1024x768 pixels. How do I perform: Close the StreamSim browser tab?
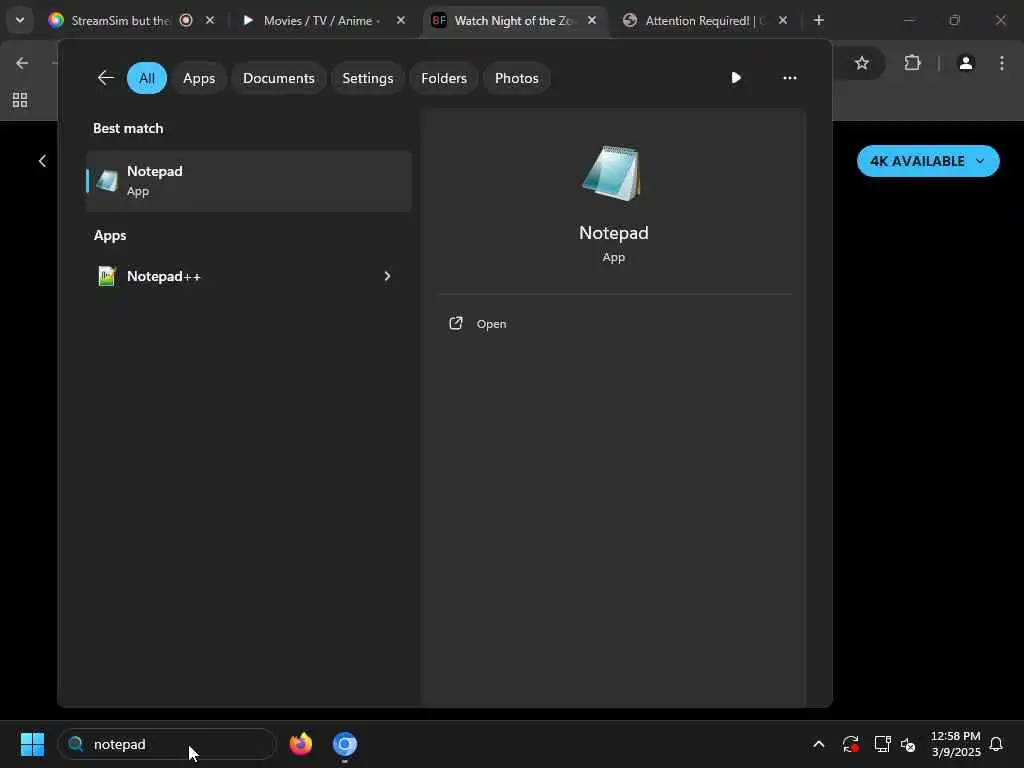[210, 21]
